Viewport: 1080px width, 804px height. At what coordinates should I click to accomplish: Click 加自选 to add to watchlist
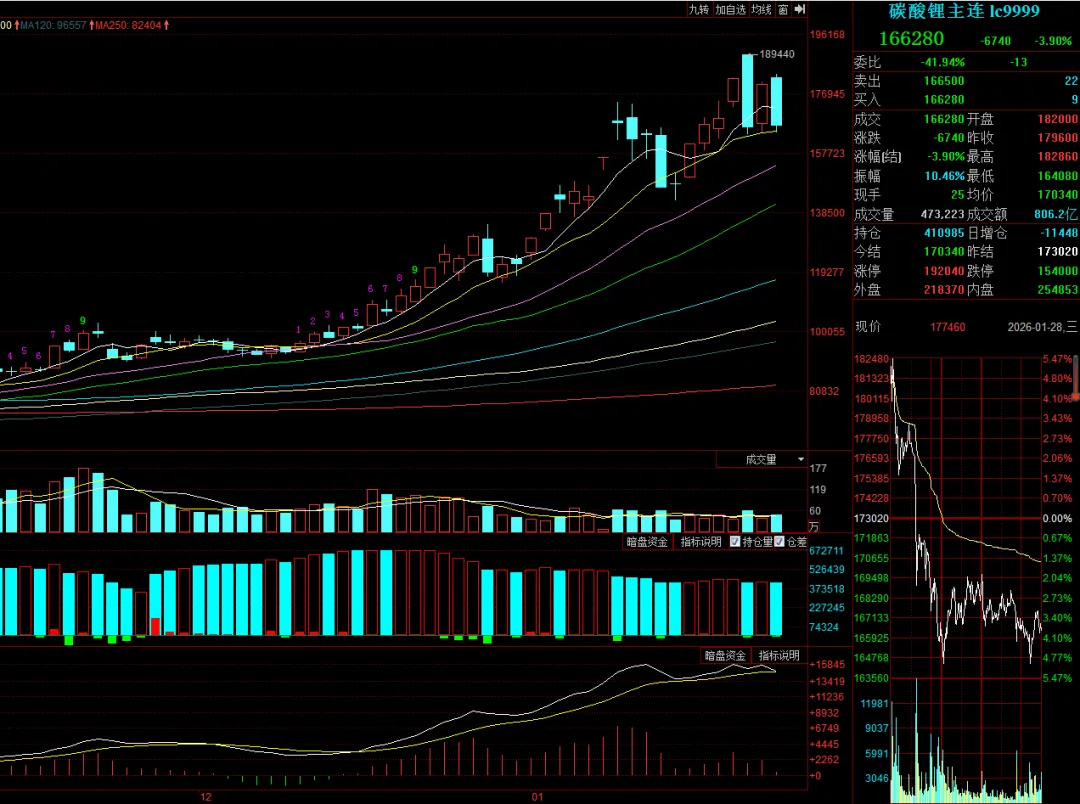click(x=730, y=10)
